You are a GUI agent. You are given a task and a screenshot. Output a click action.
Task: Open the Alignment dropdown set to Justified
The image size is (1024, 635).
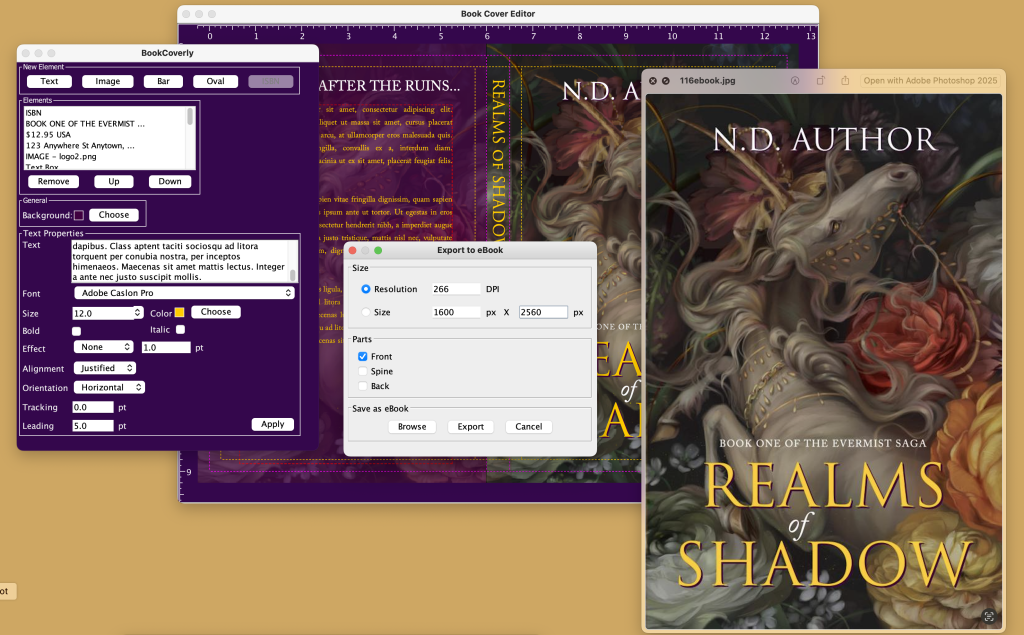[x=104, y=368]
